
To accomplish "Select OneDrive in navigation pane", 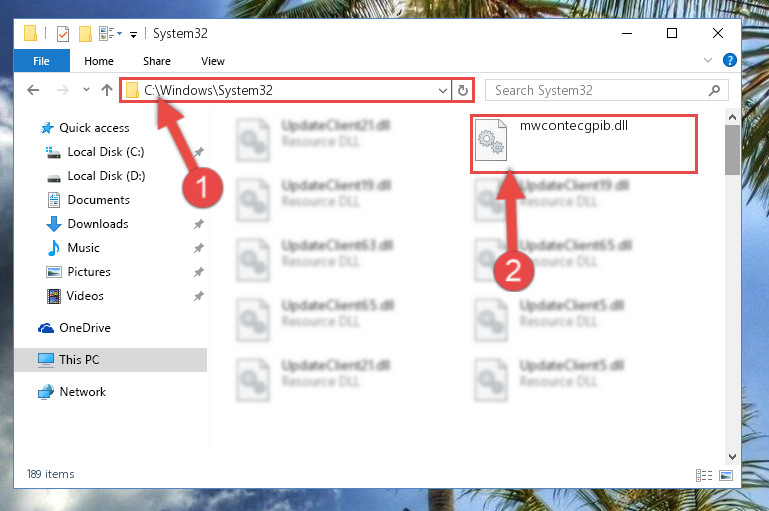I will click(85, 328).
